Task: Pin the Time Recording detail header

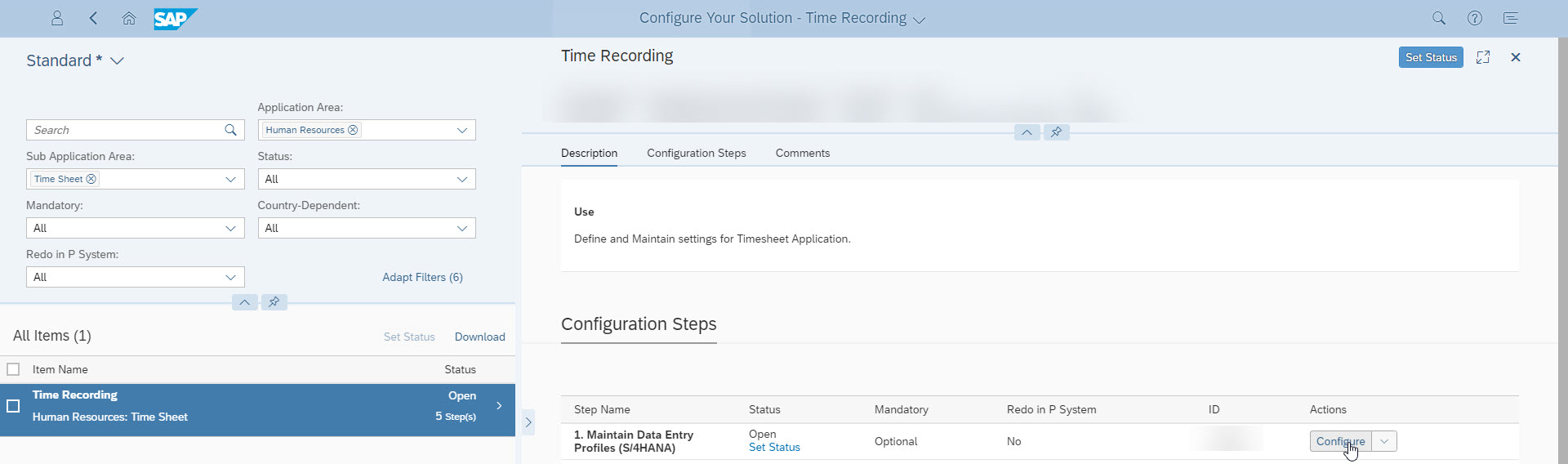Action: [1056, 132]
